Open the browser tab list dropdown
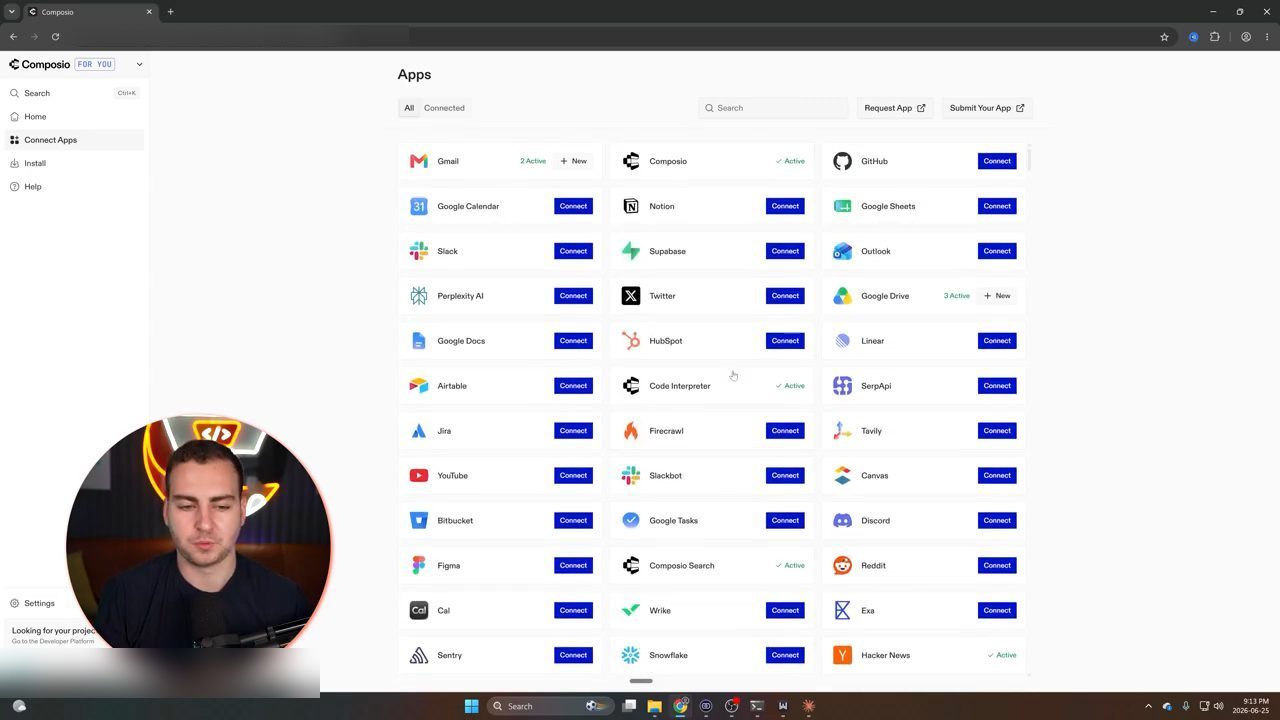The height and width of the screenshot is (720, 1280). tap(12, 12)
